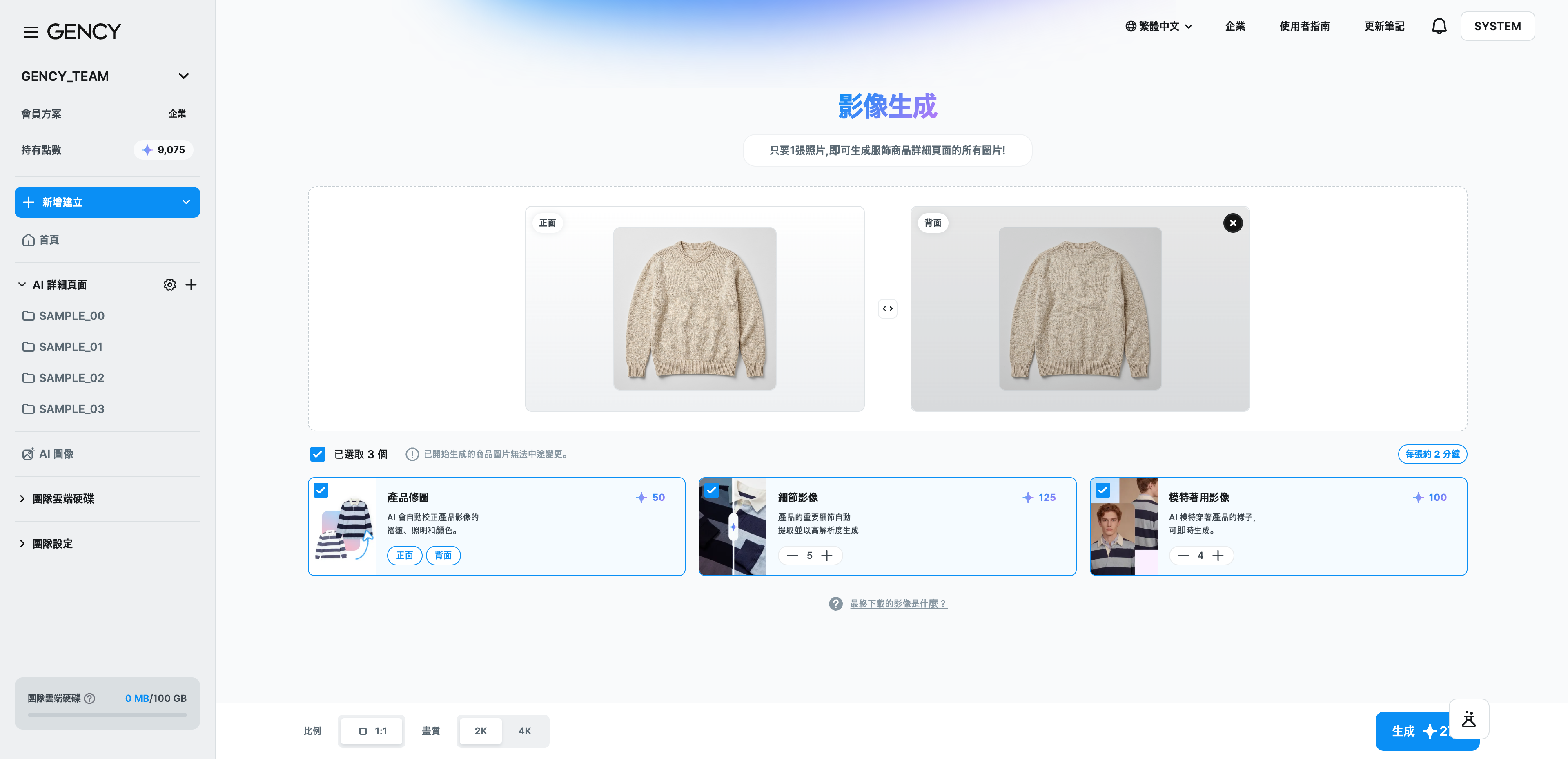Open the hamburger menu beside GENCY logo

click(31, 32)
